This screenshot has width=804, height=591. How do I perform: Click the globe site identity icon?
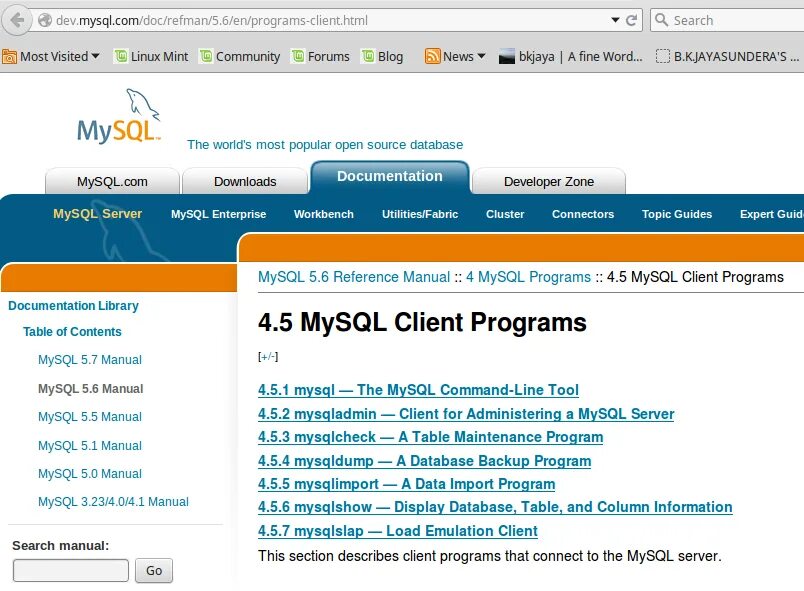45,21
